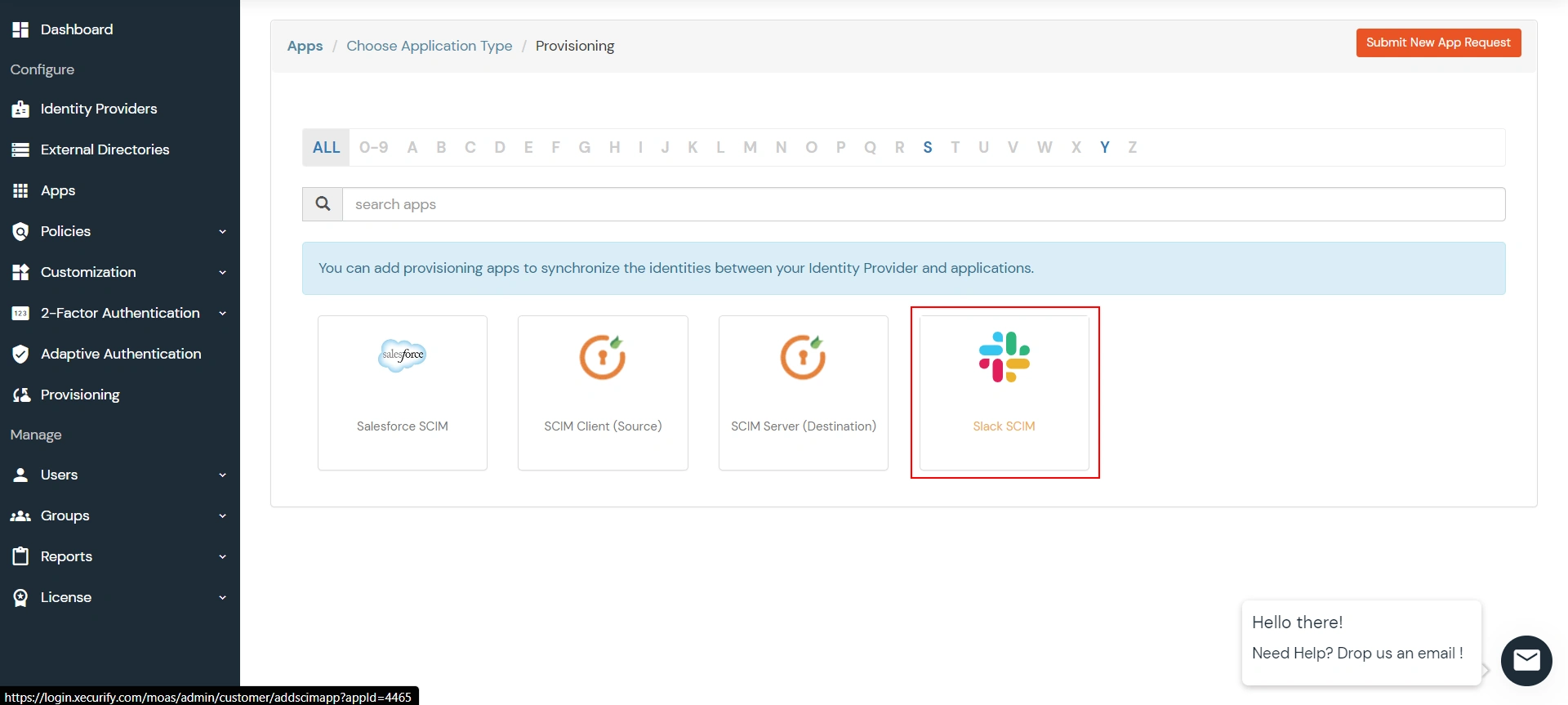Filter apps by letter Z
This screenshot has width=1568, height=705.
coord(1133,147)
